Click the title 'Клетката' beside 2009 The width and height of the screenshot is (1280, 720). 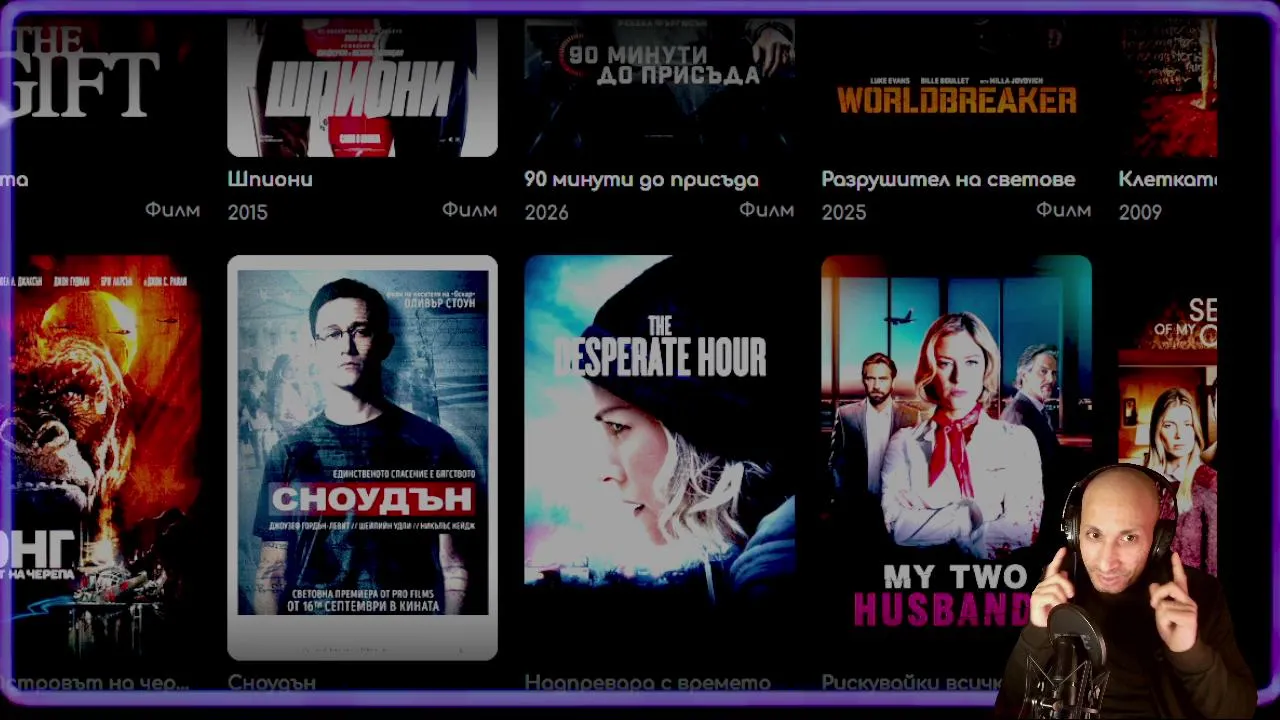pyautogui.click(x=1167, y=179)
